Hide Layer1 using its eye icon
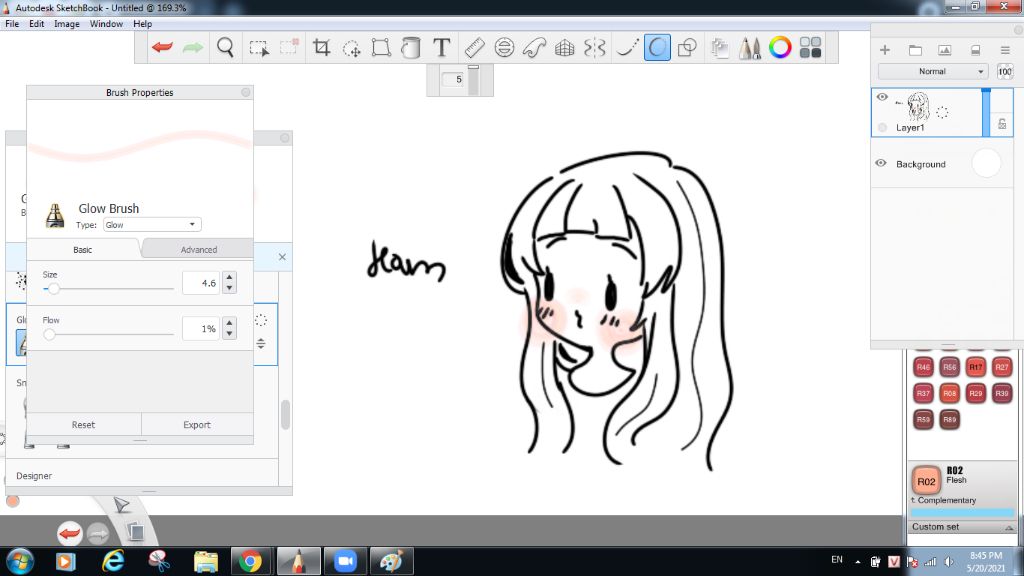Screen dimensions: 1024x576 click(x=882, y=97)
